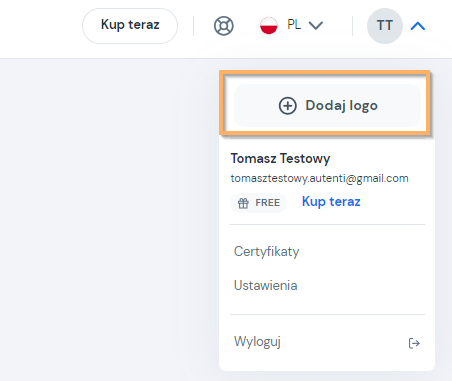
Task: Click the Dodaj logo button
Action: [327, 105]
